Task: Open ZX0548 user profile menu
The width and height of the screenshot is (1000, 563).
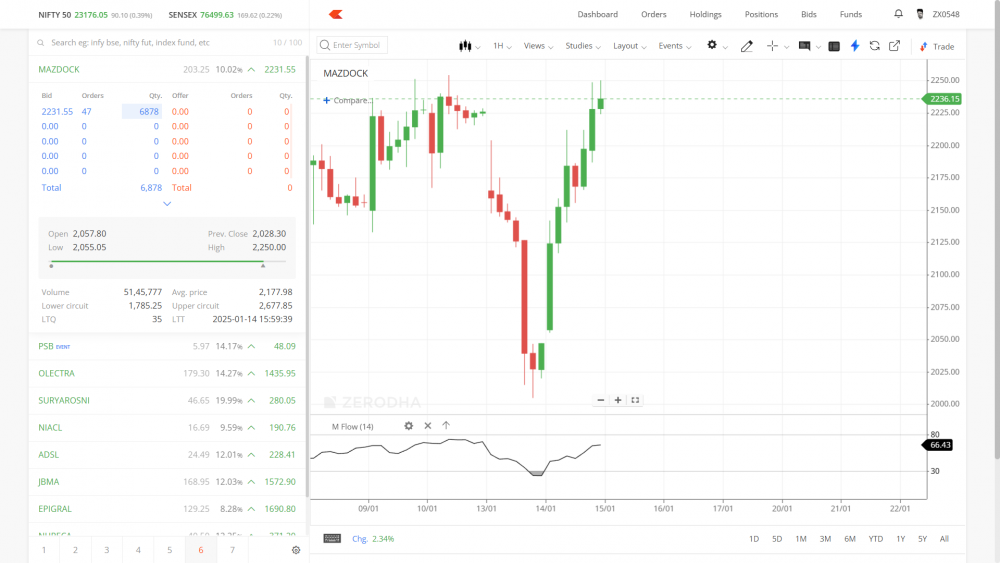Action: point(938,14)
